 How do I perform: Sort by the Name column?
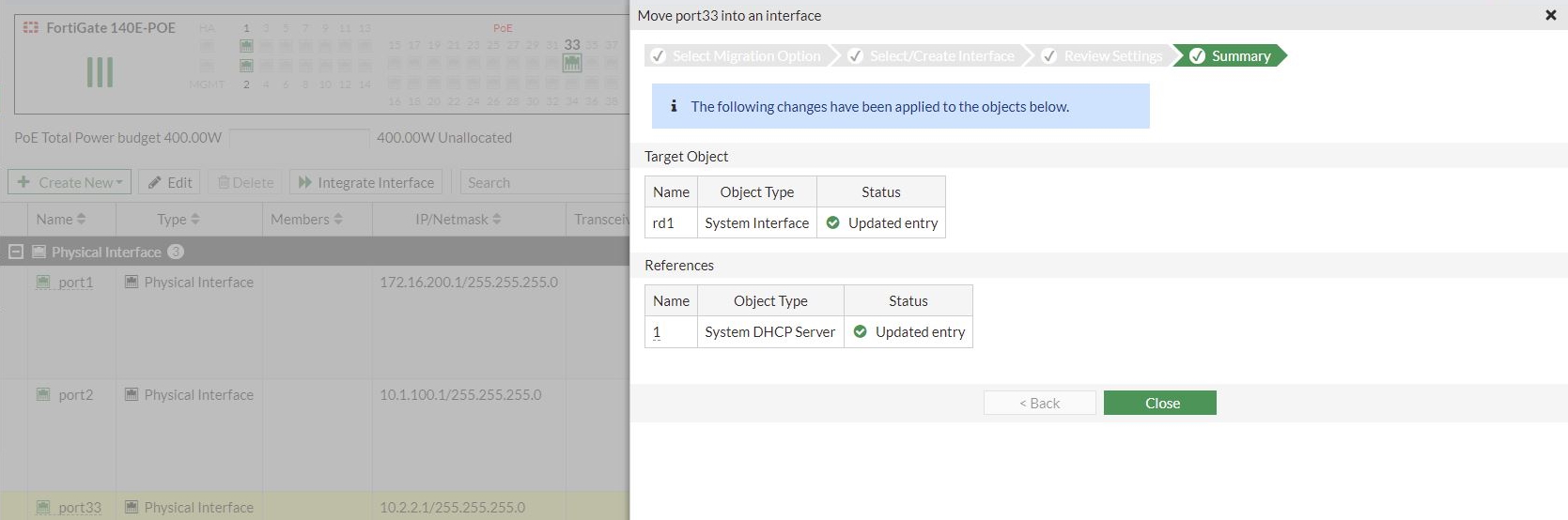tap(60, 219)
